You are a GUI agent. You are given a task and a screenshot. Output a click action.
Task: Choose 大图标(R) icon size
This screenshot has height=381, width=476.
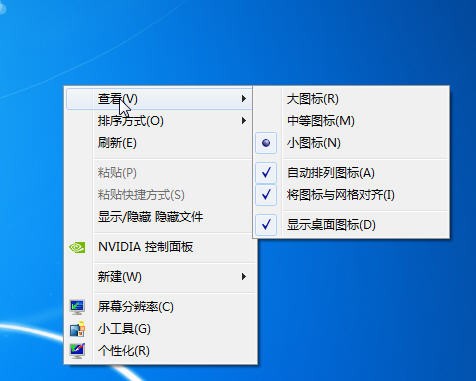[x=351, y=99]
